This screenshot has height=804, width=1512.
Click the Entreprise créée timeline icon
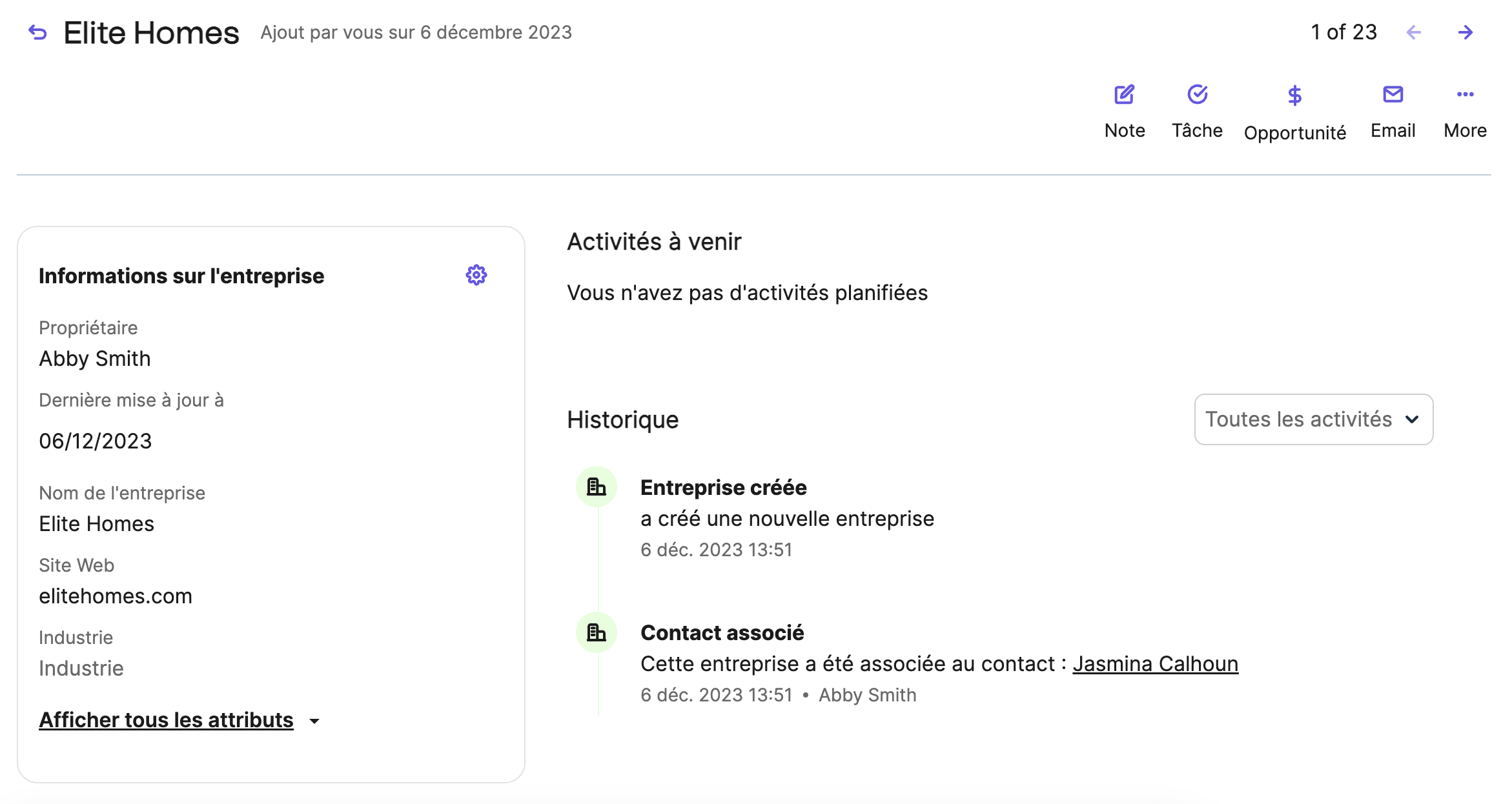pos(596,487)
